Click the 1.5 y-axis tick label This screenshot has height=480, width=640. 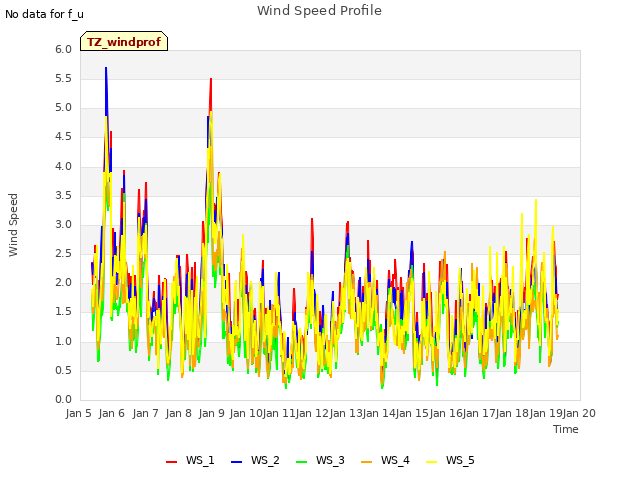(x=63, y=312)
